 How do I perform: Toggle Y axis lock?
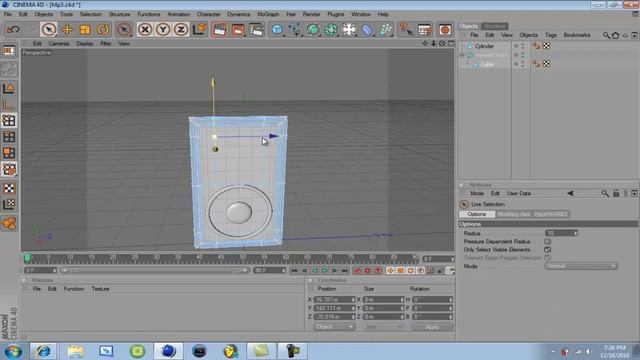(163, 29)
